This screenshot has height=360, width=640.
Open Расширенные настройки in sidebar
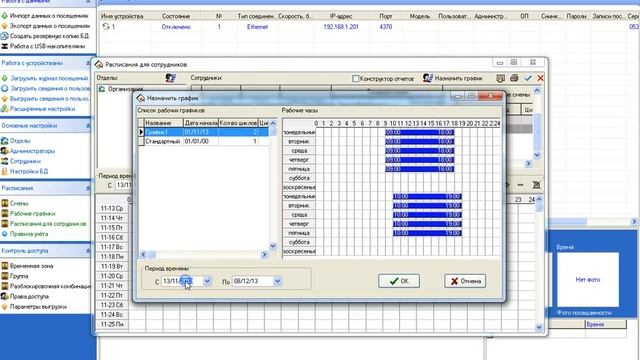[x=42, y=109]
